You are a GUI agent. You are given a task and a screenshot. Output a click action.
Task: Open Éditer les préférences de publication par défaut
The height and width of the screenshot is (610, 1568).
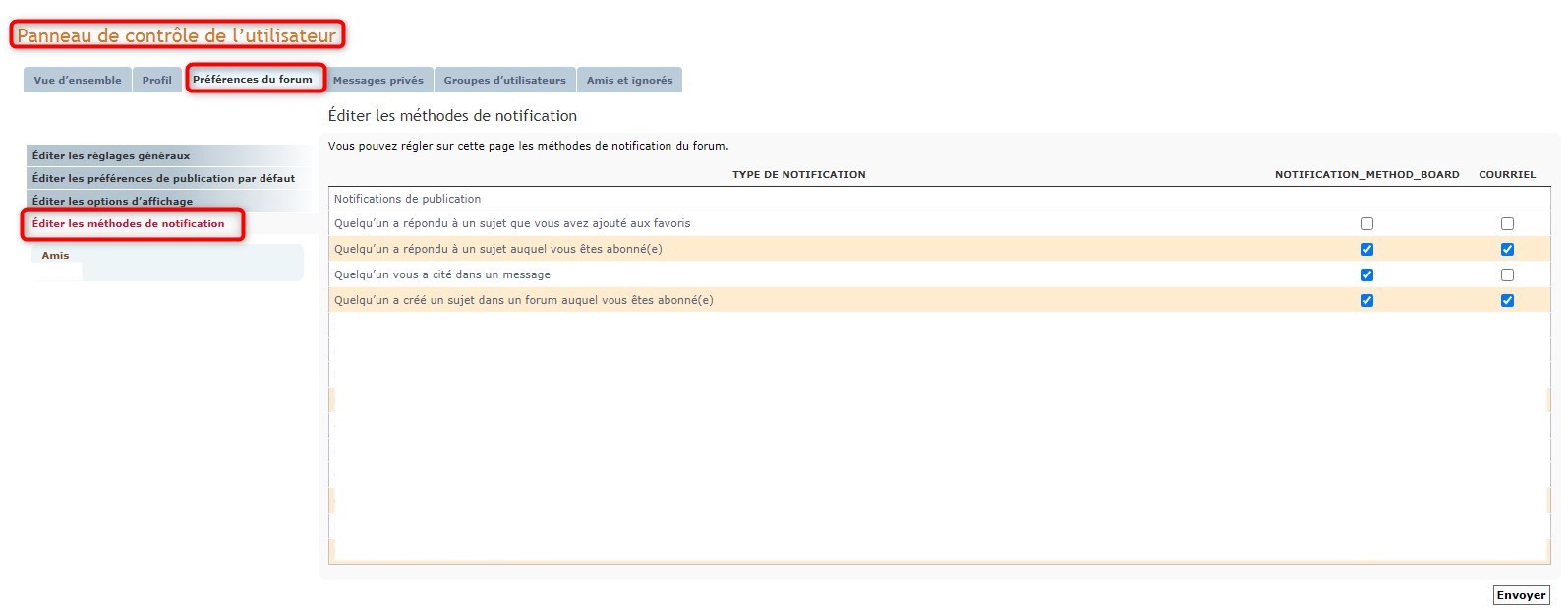[163, 178]
